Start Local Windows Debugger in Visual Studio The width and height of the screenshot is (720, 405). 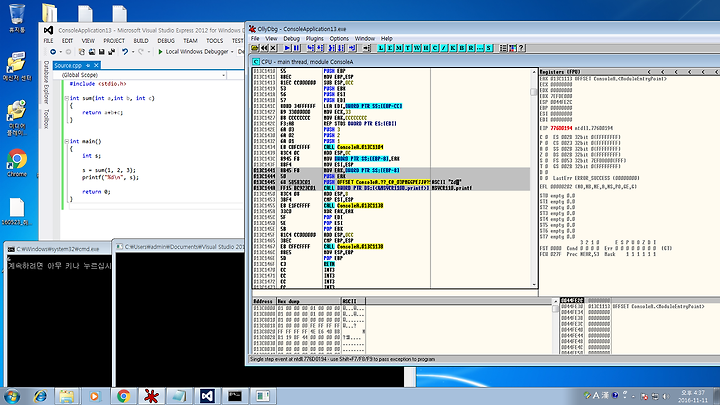click(193, 51)
